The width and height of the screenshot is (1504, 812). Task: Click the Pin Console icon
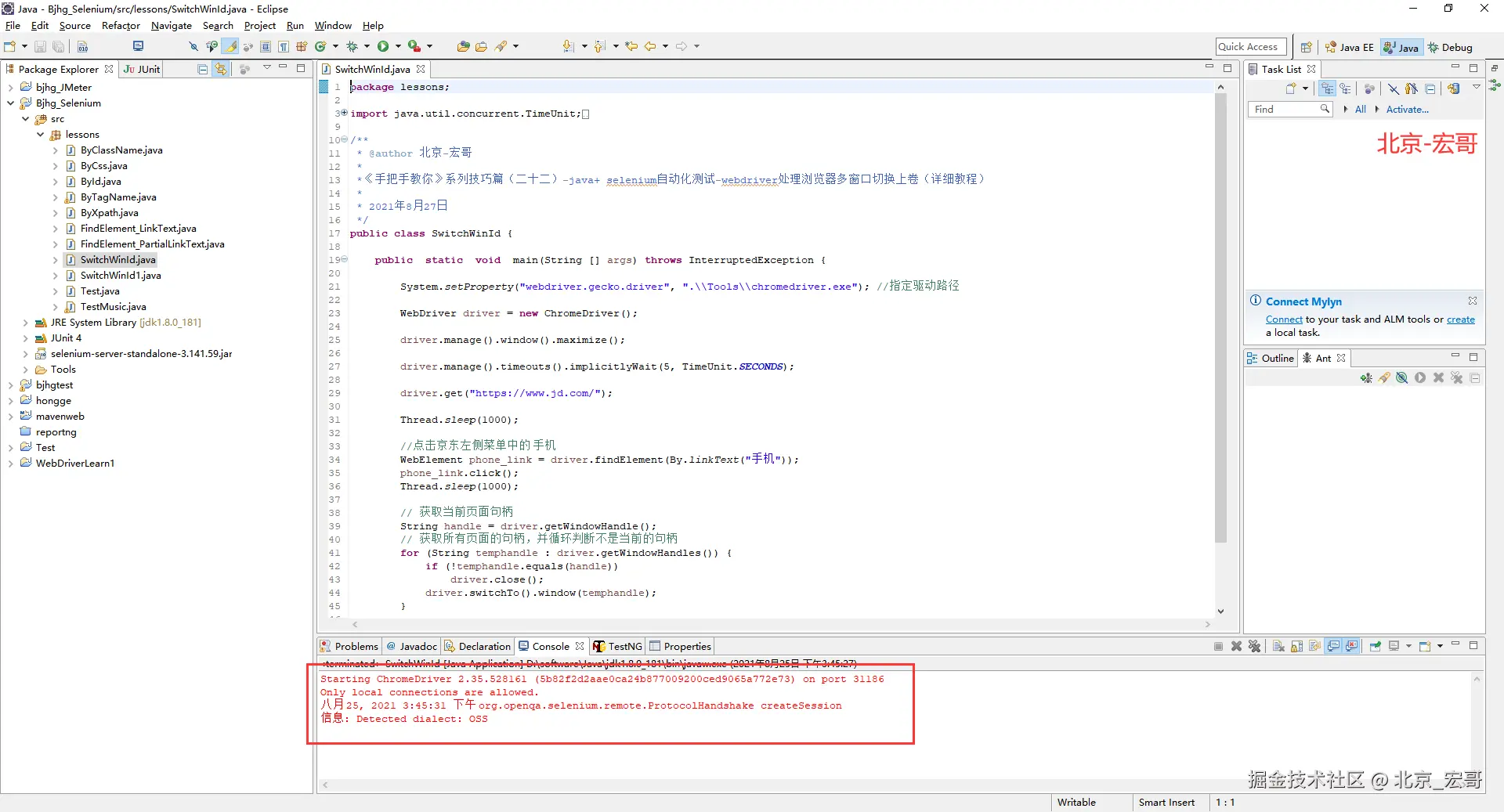point(1376,646)
